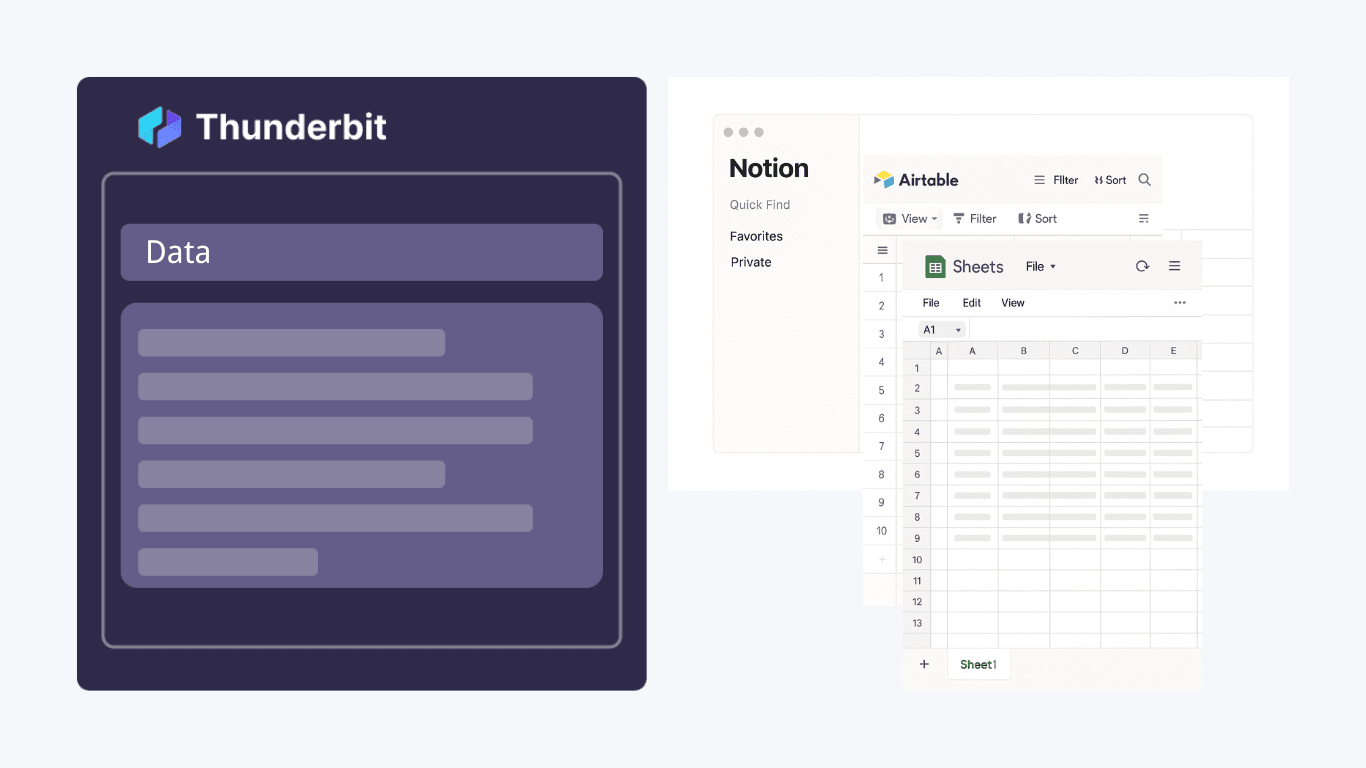
Task: Click hamburger icon beside Airtable header Filter
Action: point(1039,180)
